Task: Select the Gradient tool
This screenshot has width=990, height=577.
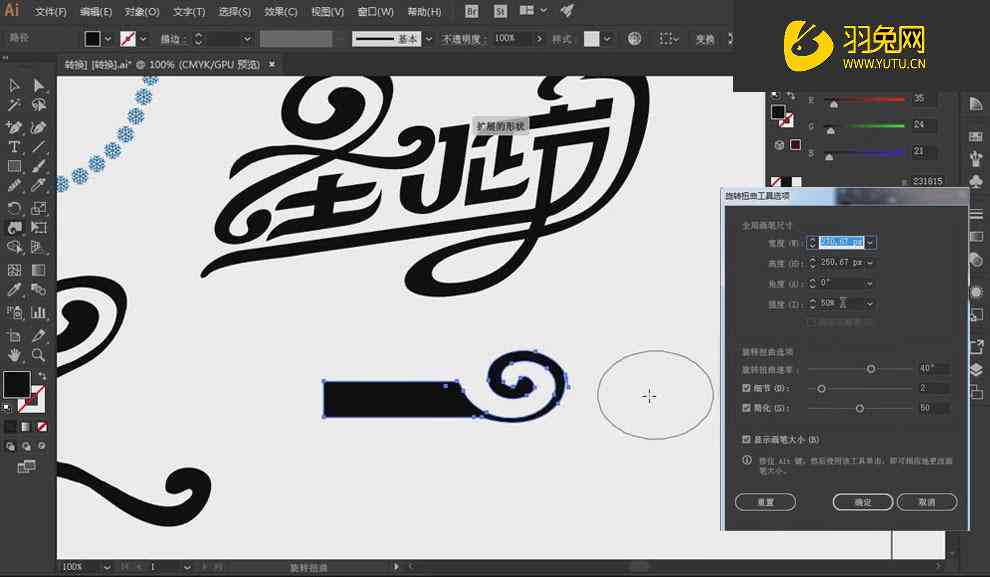Action: coord(39,270)
